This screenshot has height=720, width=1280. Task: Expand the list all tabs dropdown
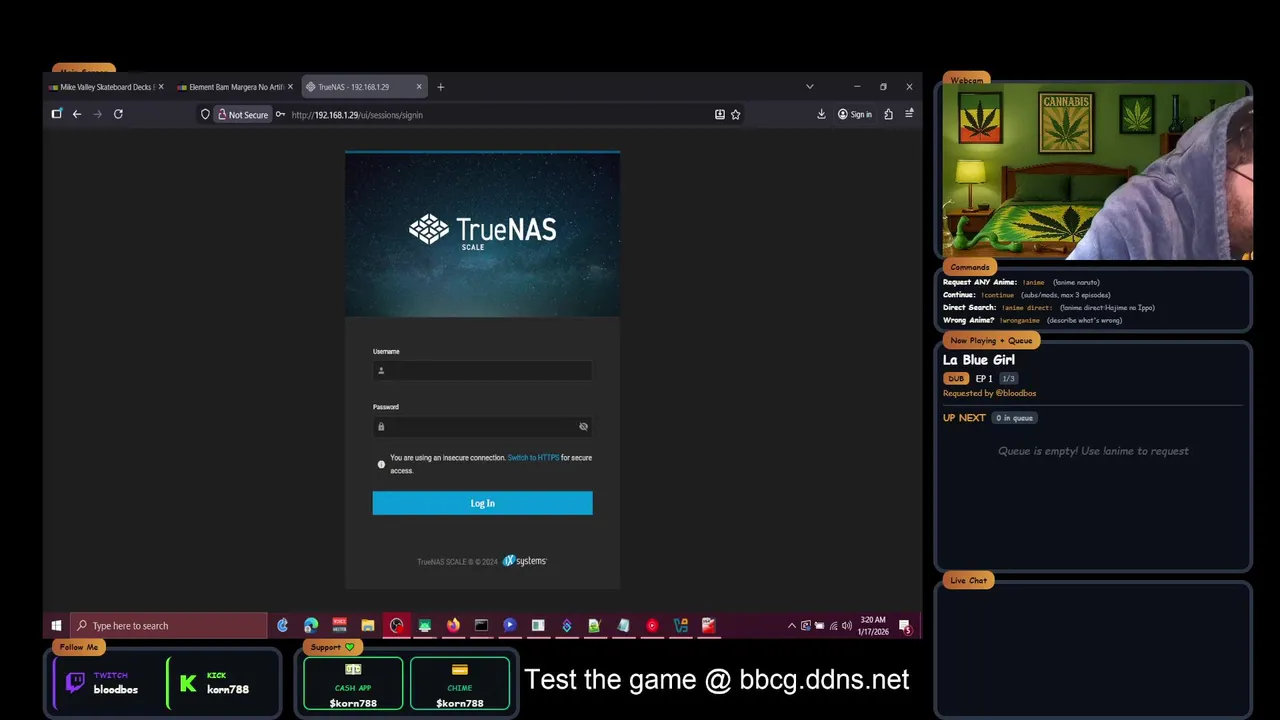pos(809,87)
